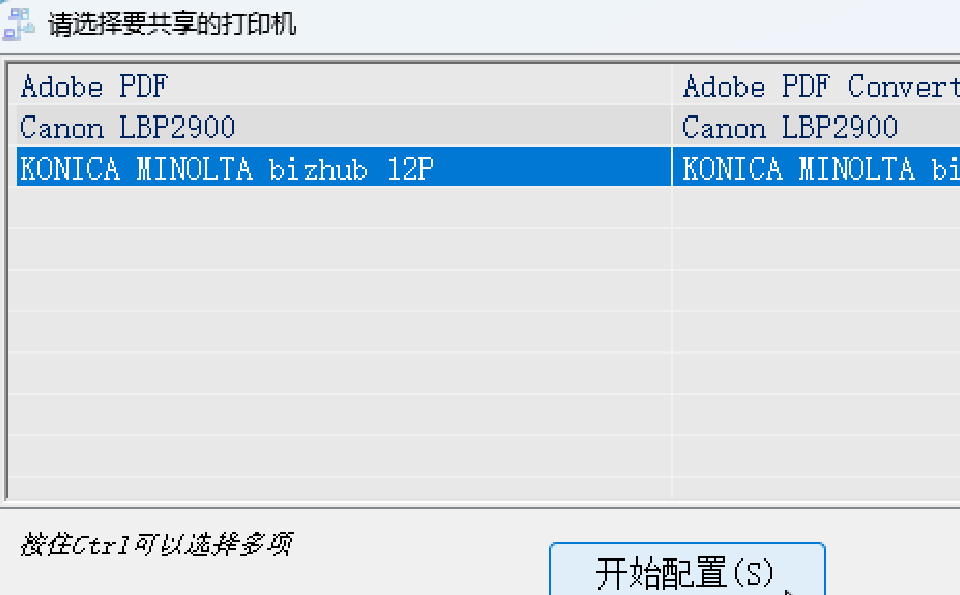Click the fifth row in the driver column
The height and width of the screenshot is (595, 960).
tap(815, 249)
